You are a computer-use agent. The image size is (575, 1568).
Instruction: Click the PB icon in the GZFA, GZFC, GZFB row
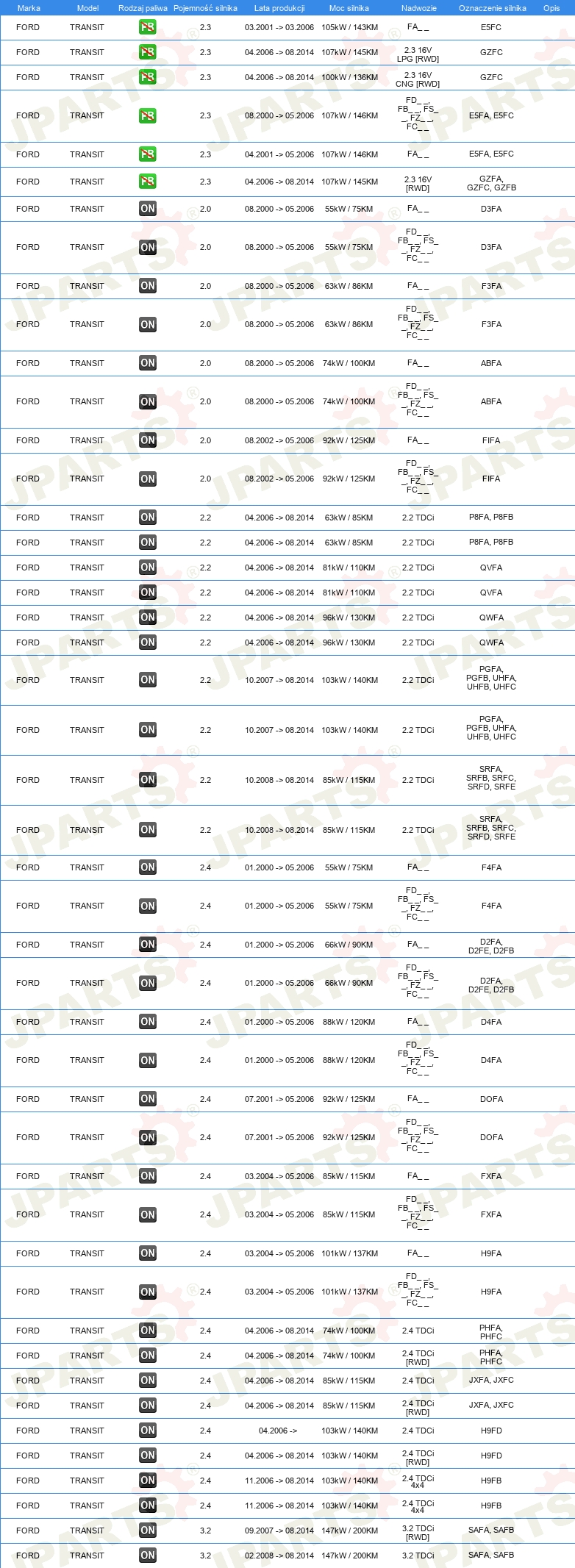pos(148,182)
